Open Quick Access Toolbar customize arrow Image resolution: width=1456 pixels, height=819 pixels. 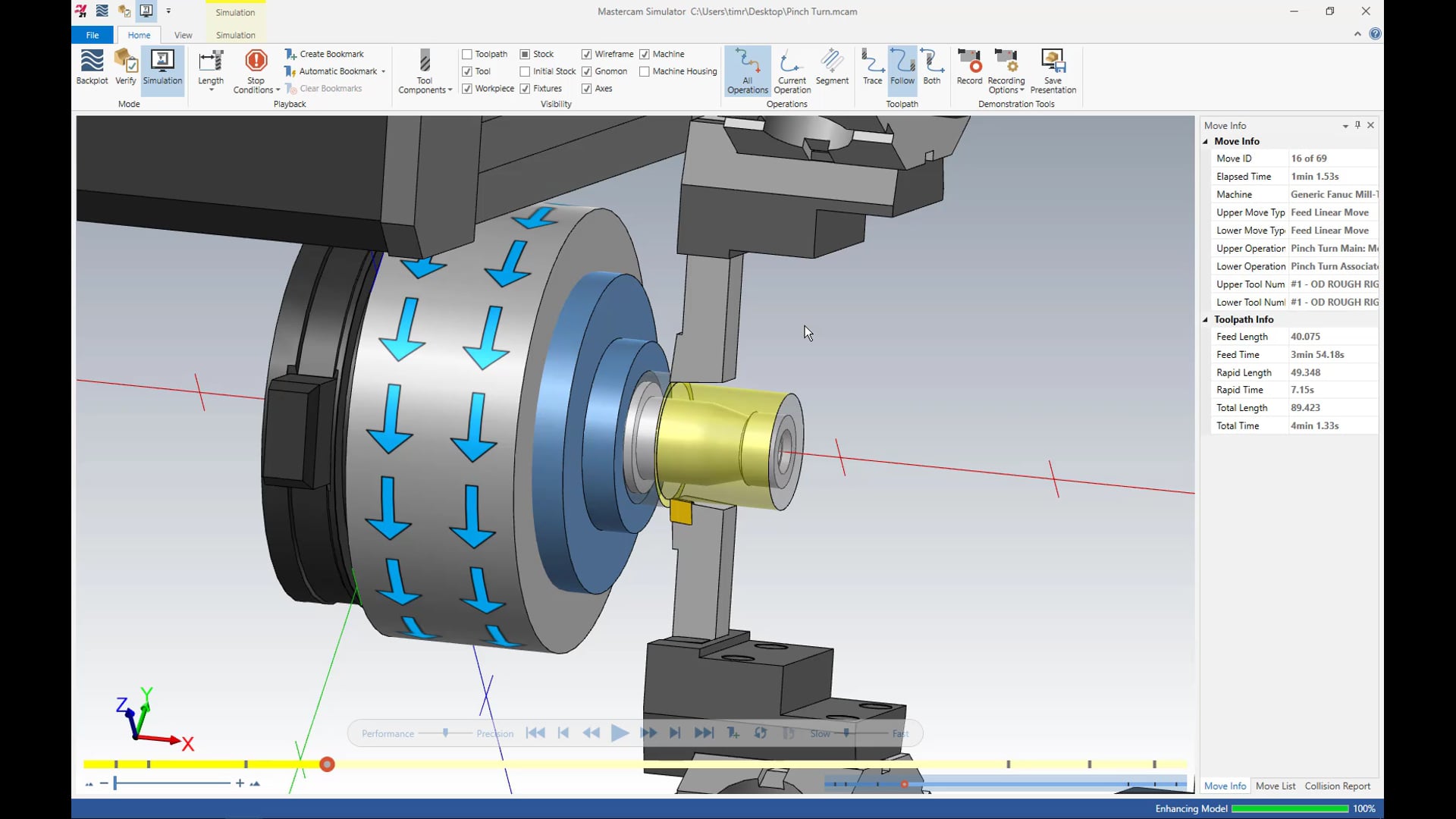(x=168, y=11)
